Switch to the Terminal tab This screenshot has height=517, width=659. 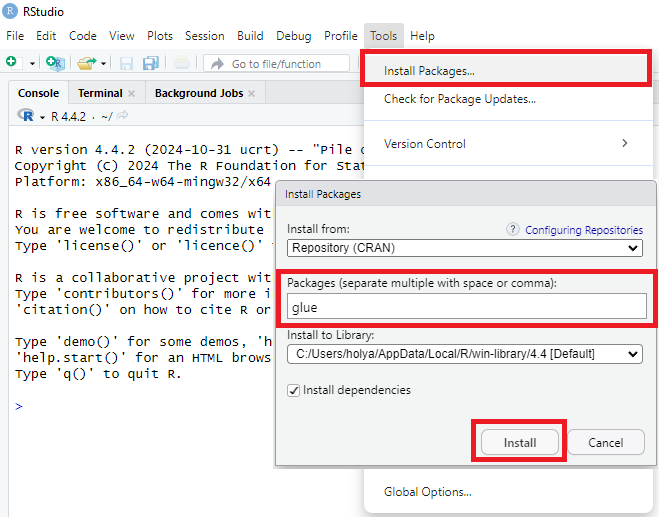(x=100, y=93)
